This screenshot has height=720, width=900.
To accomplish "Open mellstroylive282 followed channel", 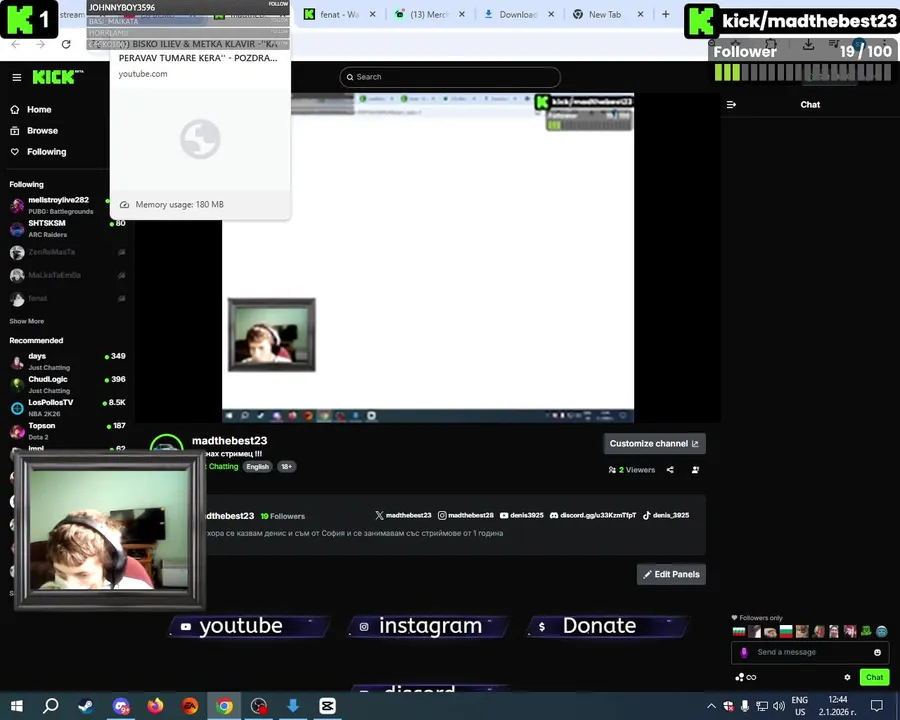I will point(59,205).
